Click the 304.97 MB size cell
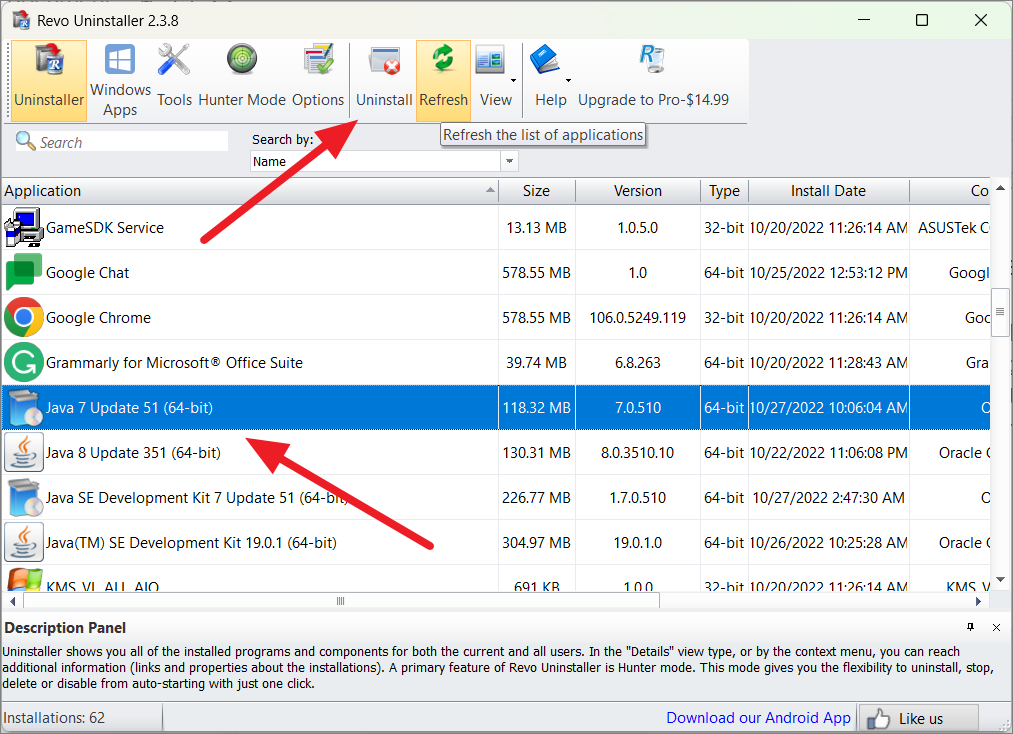 coord(536,543)
